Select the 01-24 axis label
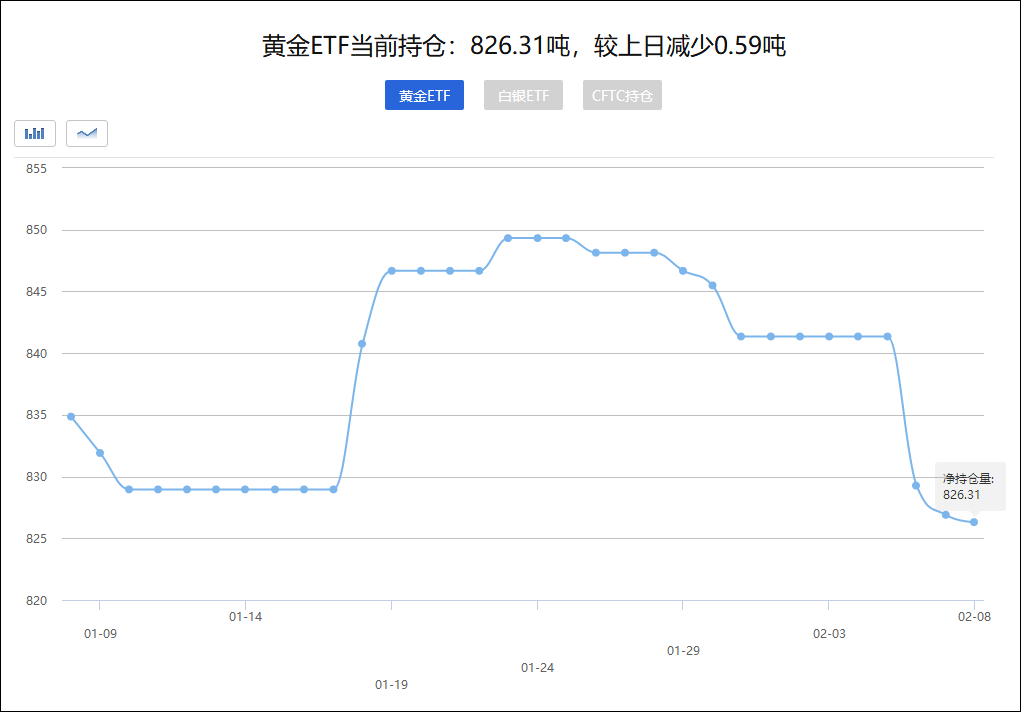 pos(536,667)
